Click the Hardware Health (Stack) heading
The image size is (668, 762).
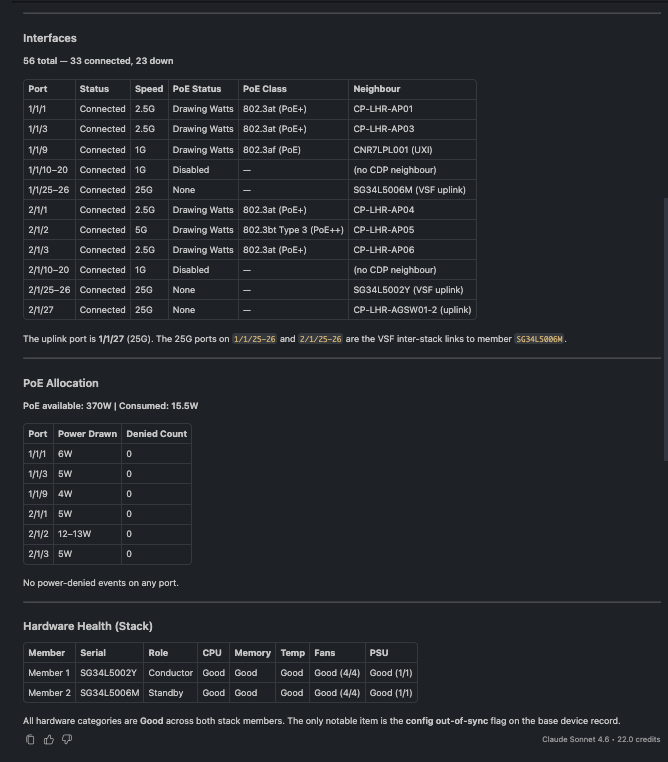coord(88,626)
